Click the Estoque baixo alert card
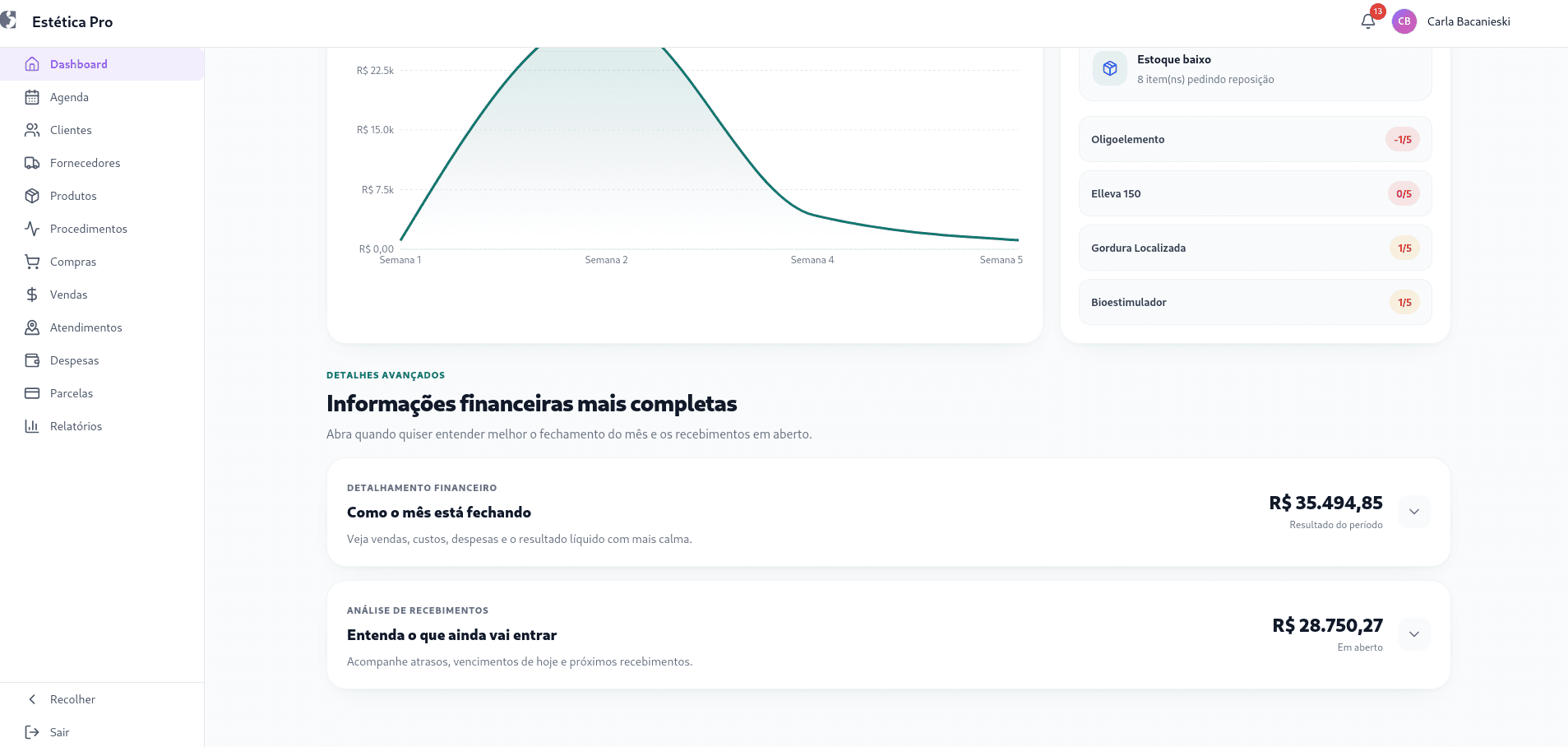 coord(1256,72)
